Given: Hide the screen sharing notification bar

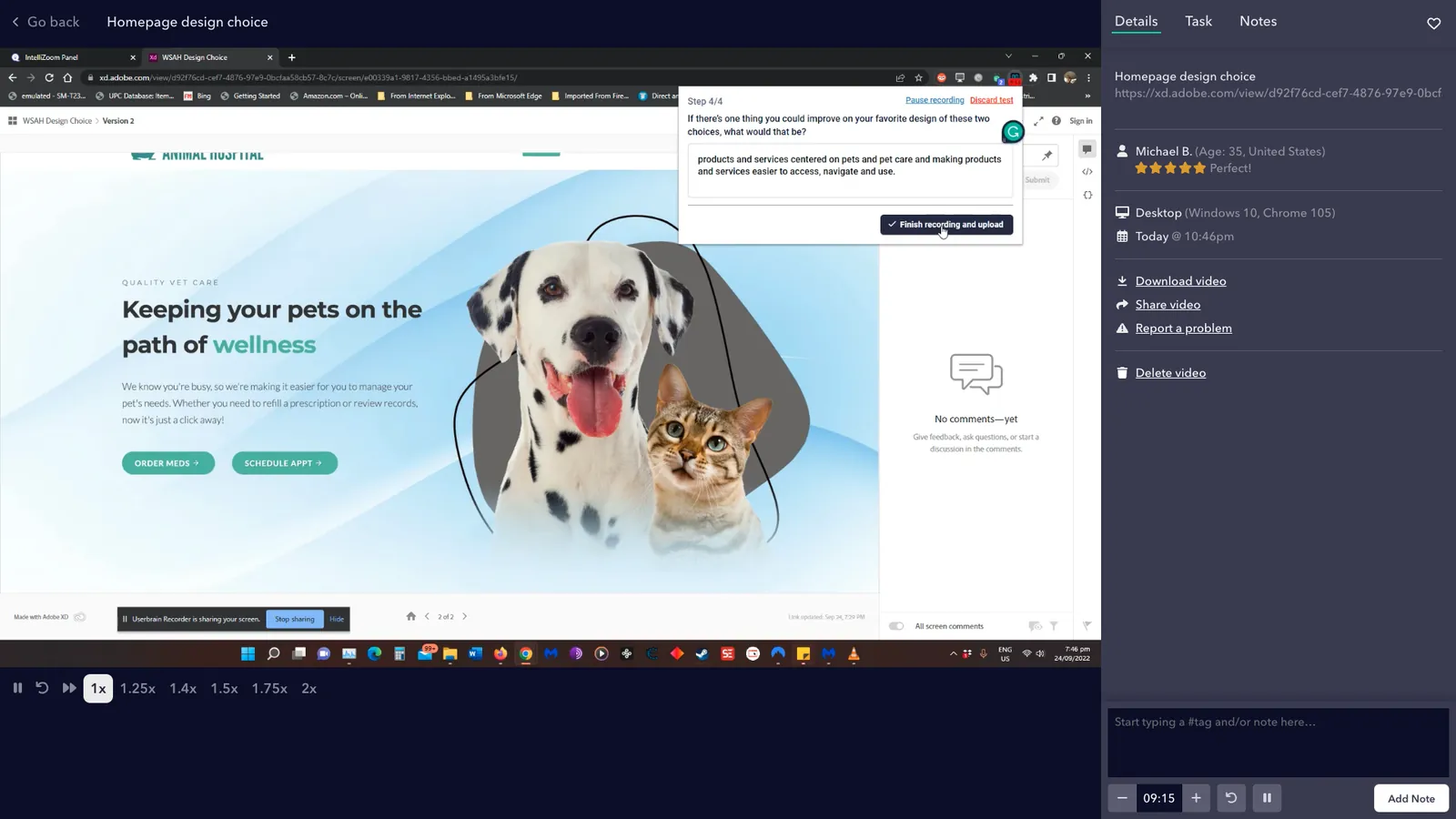Looking at the screenshot, I should [x=337, y=619].
